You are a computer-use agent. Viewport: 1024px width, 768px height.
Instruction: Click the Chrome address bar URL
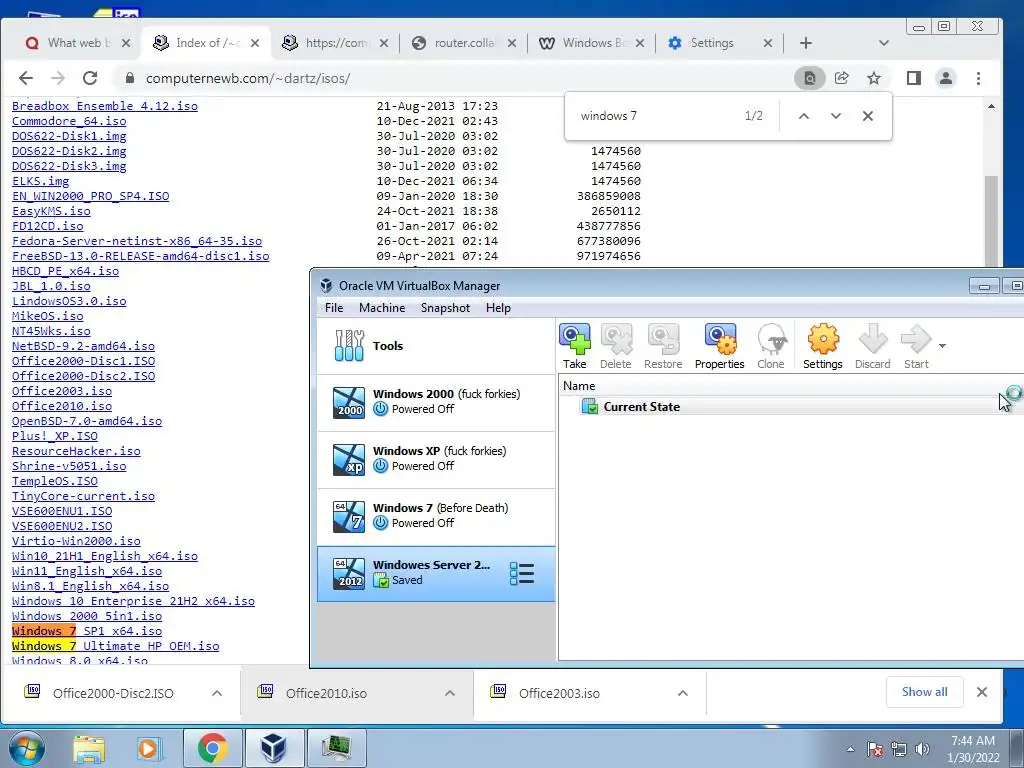pos(248,78)
